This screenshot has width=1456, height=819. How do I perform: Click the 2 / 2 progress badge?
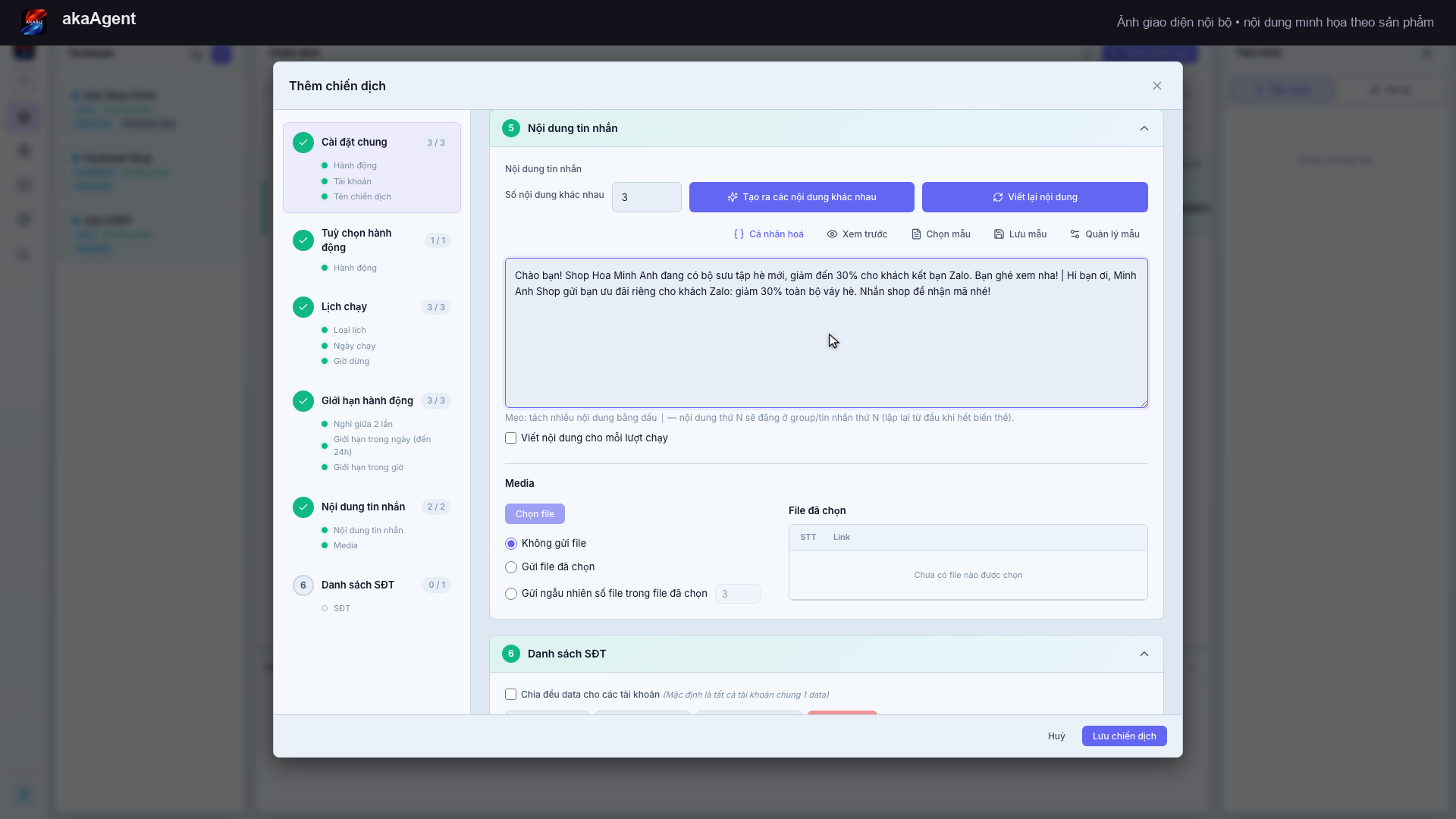click(x=436, y=507)
